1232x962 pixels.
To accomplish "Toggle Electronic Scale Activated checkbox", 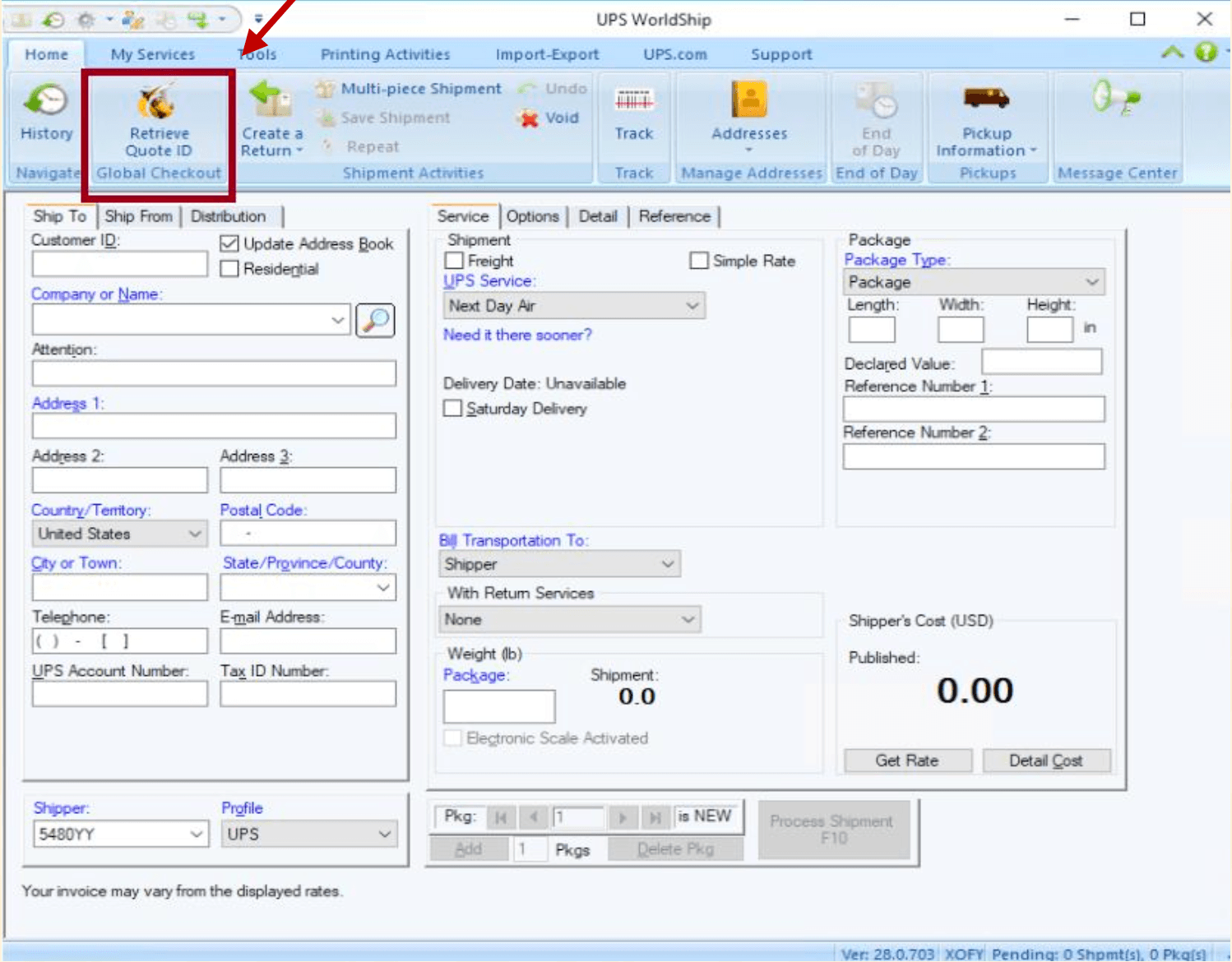I will [452, 738].
